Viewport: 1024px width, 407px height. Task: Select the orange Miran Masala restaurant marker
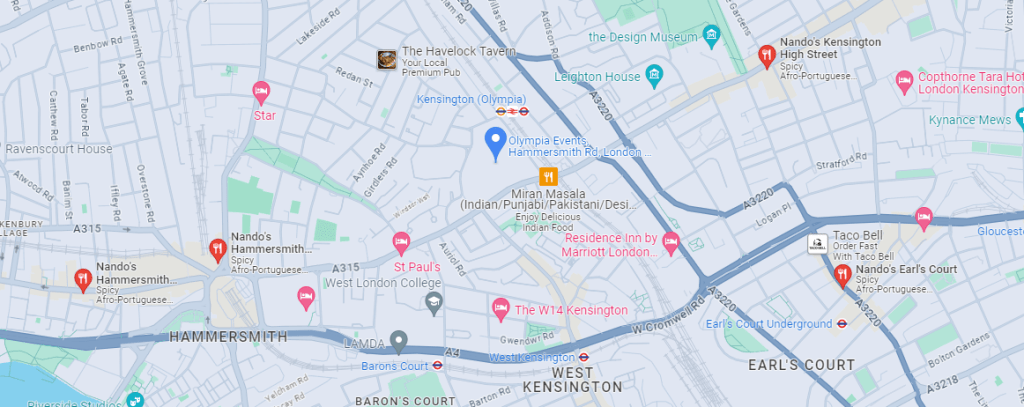(x=548, y=176)
